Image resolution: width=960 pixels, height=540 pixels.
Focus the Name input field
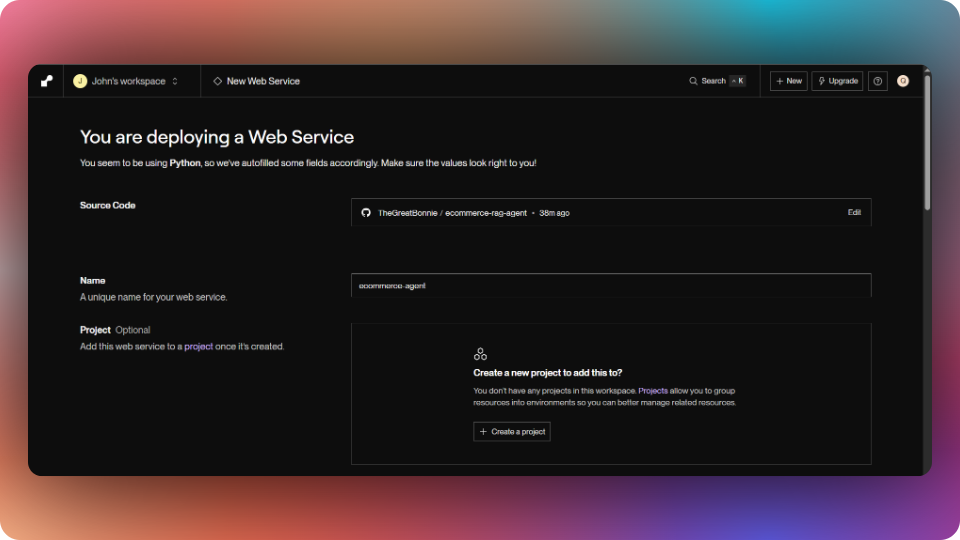pyautogui.click(x=611, y=285)
